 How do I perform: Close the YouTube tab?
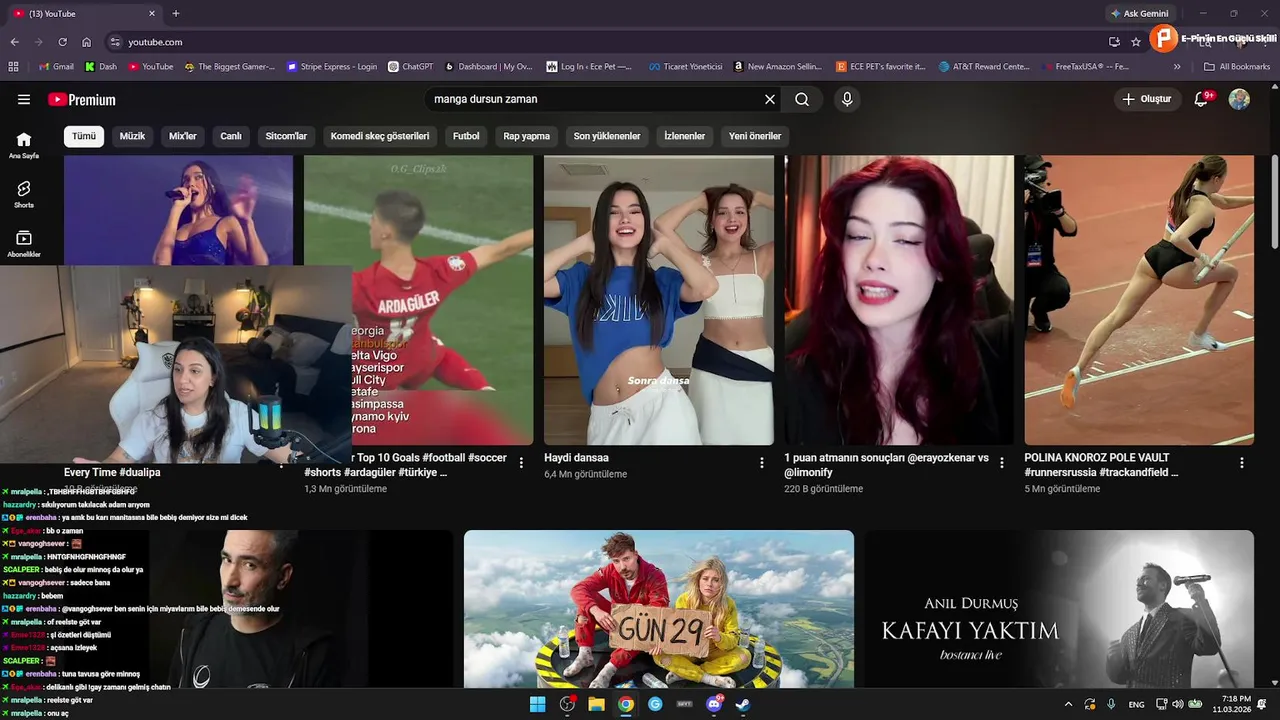[x=152, y=13]
